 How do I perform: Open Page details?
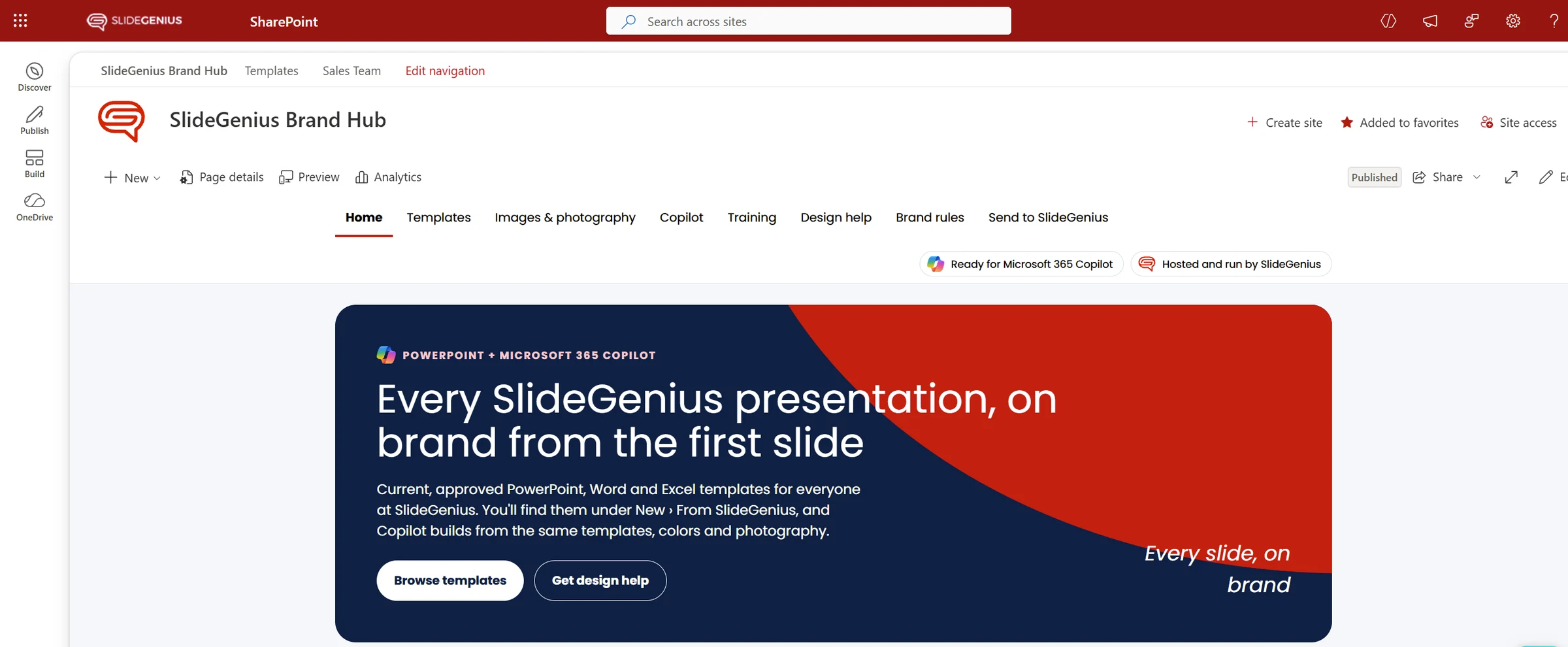coord(221,177)
